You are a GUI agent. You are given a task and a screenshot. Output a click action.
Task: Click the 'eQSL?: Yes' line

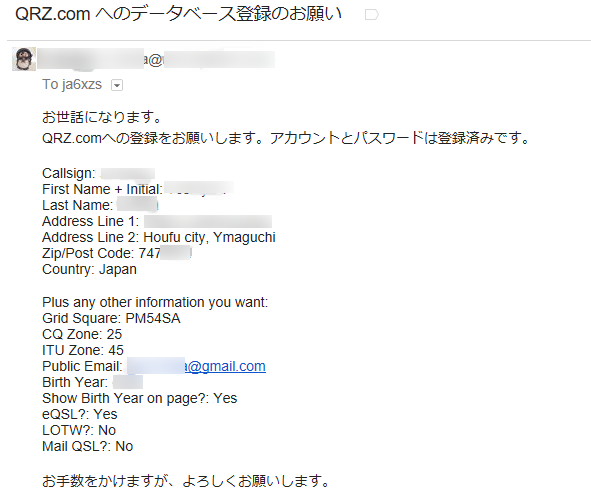(x=80, y=414)
